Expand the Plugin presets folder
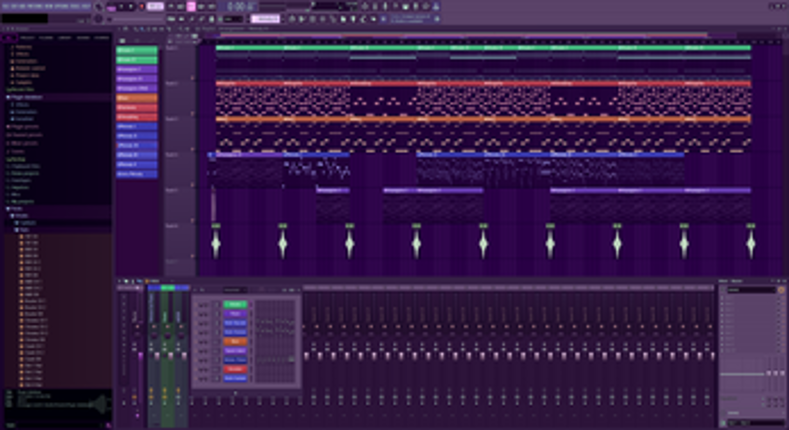Screen dimensions: 789x430 (25, 127)
